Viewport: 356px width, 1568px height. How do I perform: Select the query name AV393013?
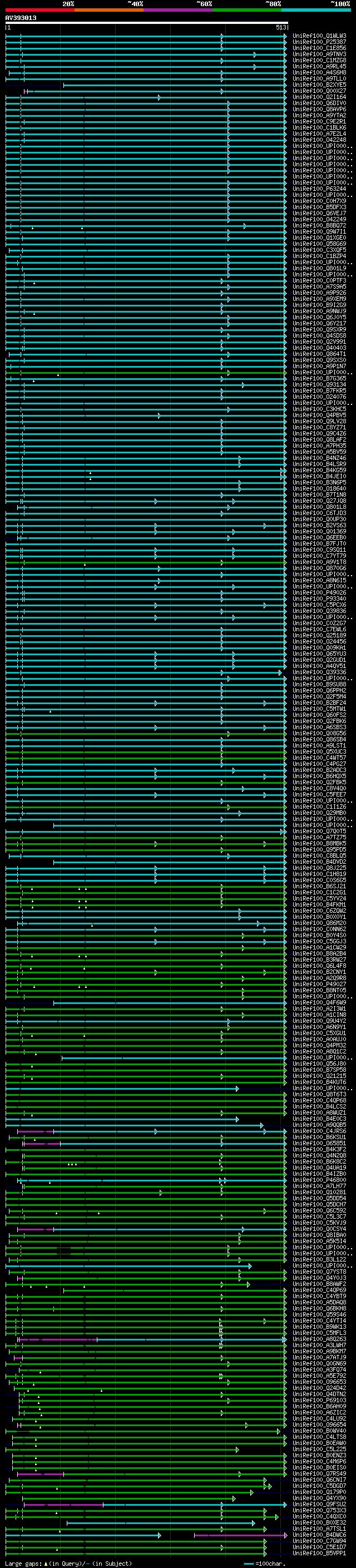(21, 18)
